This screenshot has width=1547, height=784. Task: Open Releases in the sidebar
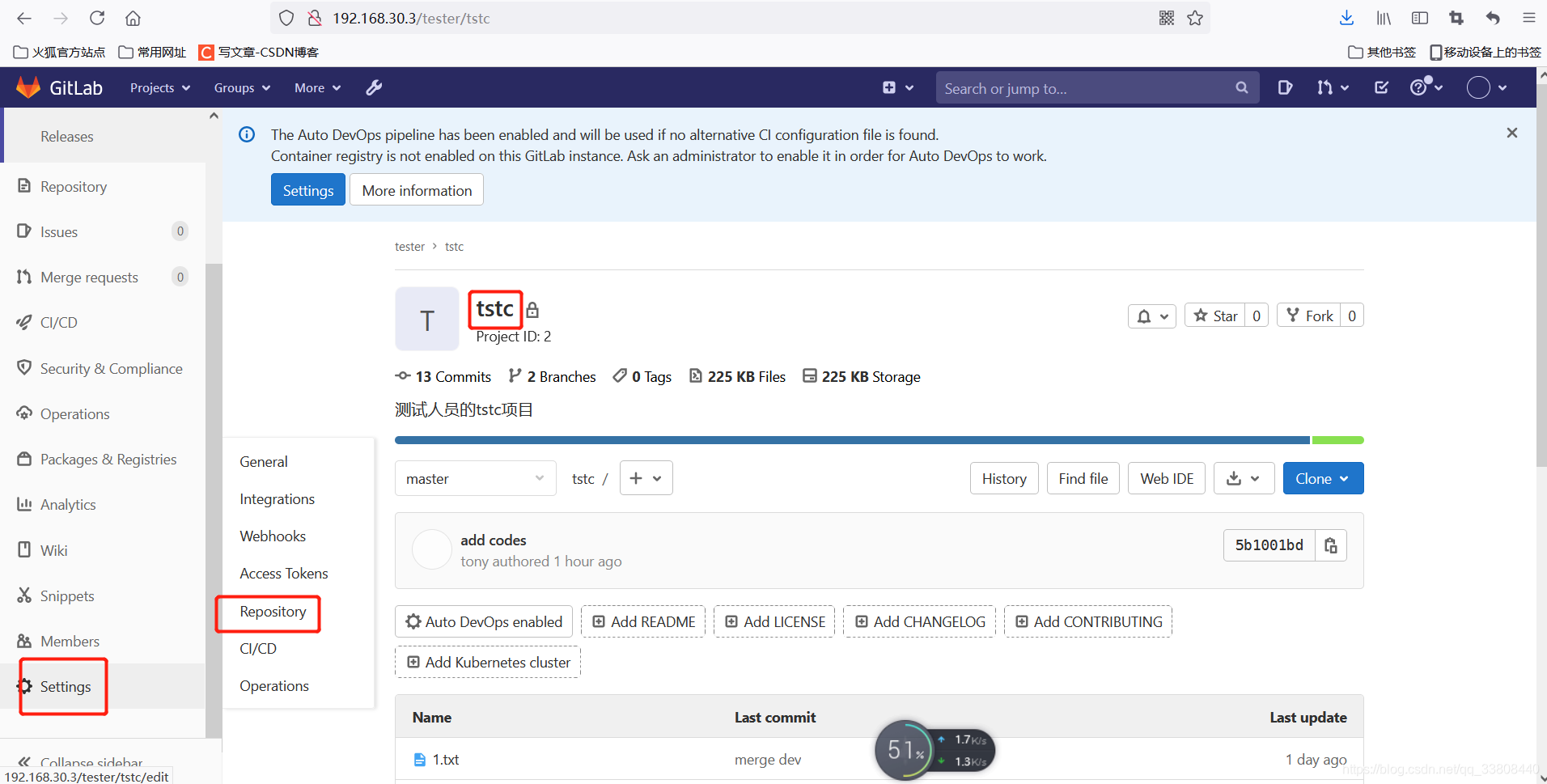tap(67, 137)
